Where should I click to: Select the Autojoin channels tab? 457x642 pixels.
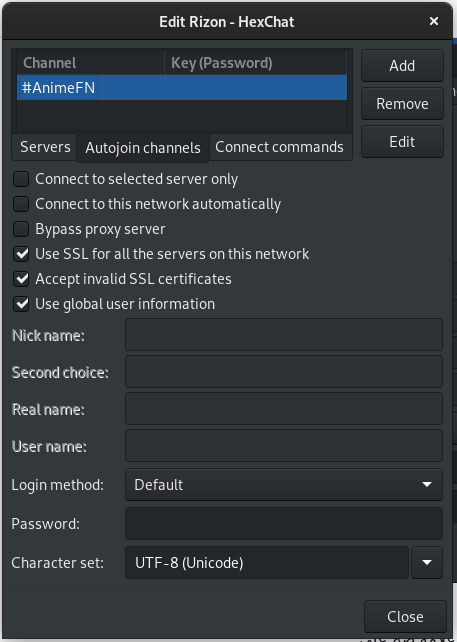click(143, 147)
